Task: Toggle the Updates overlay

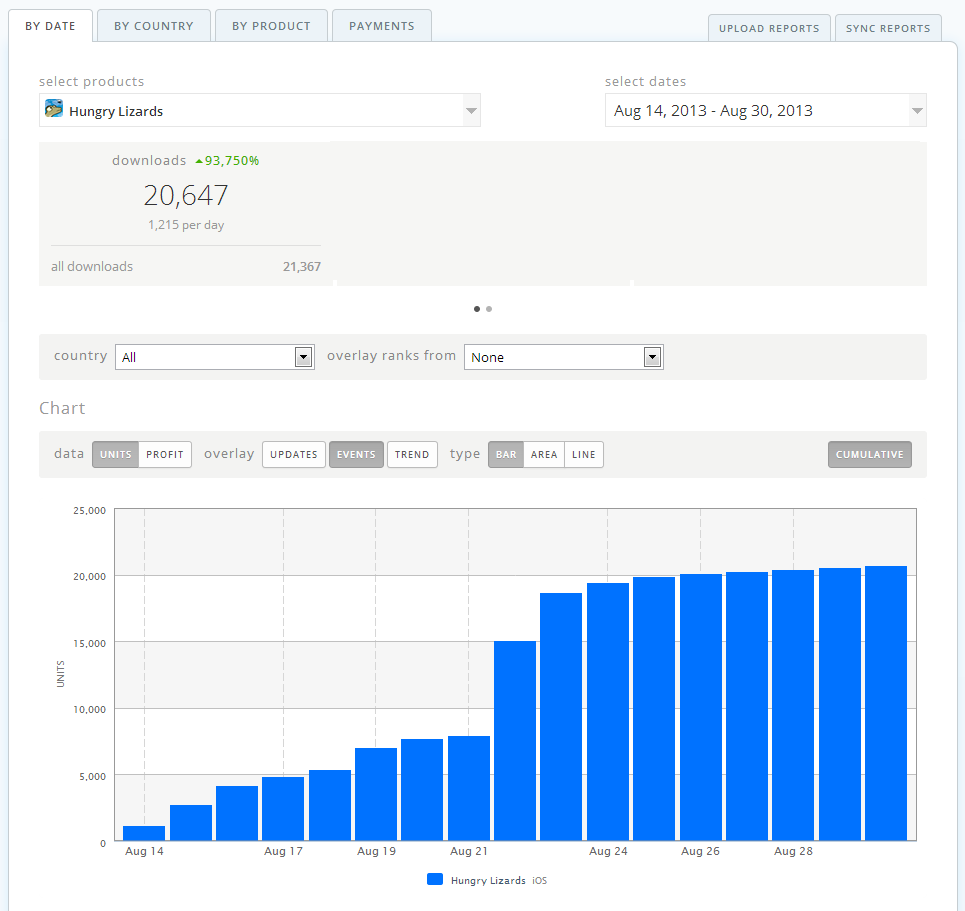Action: [x=294, y=454]
